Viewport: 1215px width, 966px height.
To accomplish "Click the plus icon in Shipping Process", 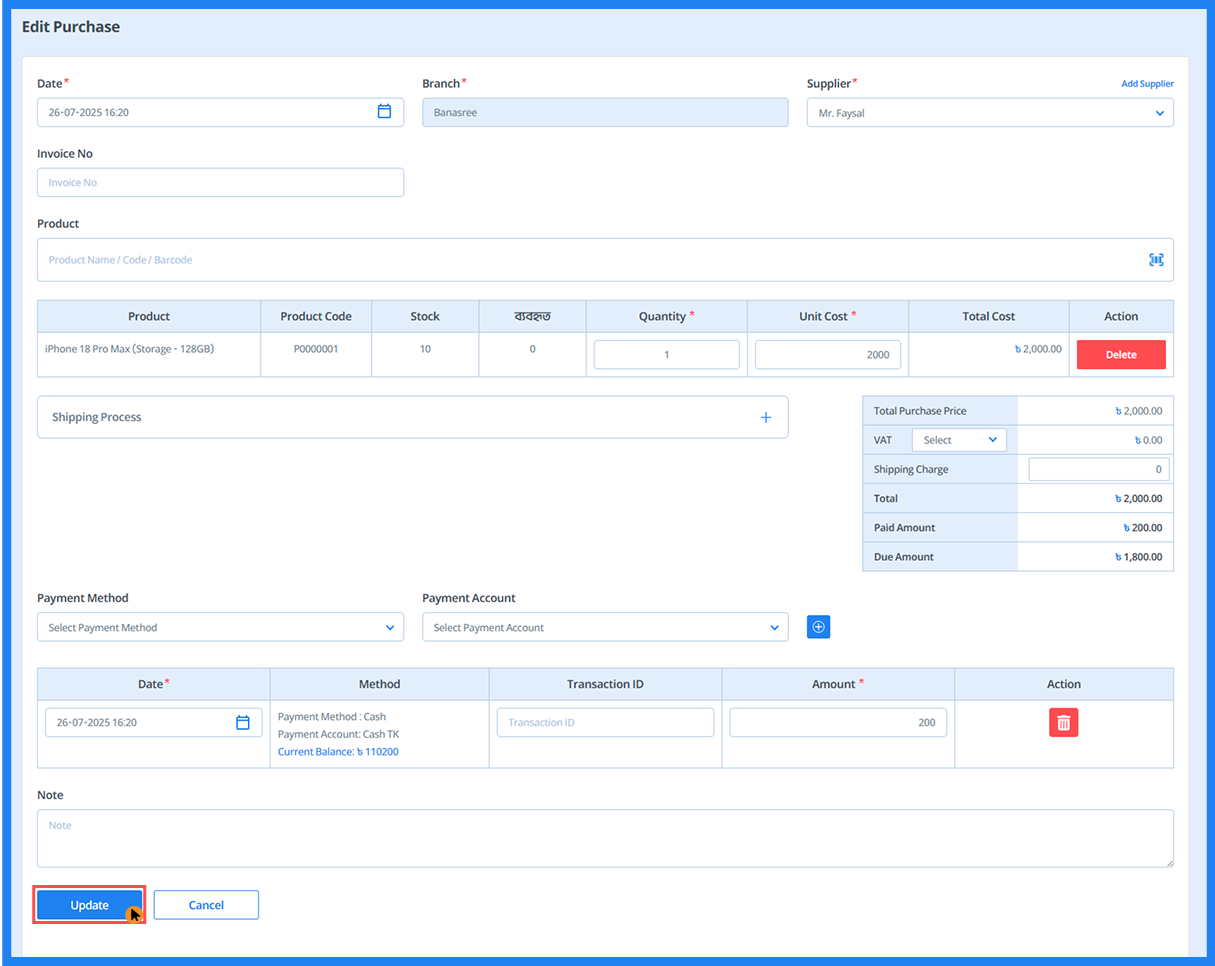I will coord(766,417).
